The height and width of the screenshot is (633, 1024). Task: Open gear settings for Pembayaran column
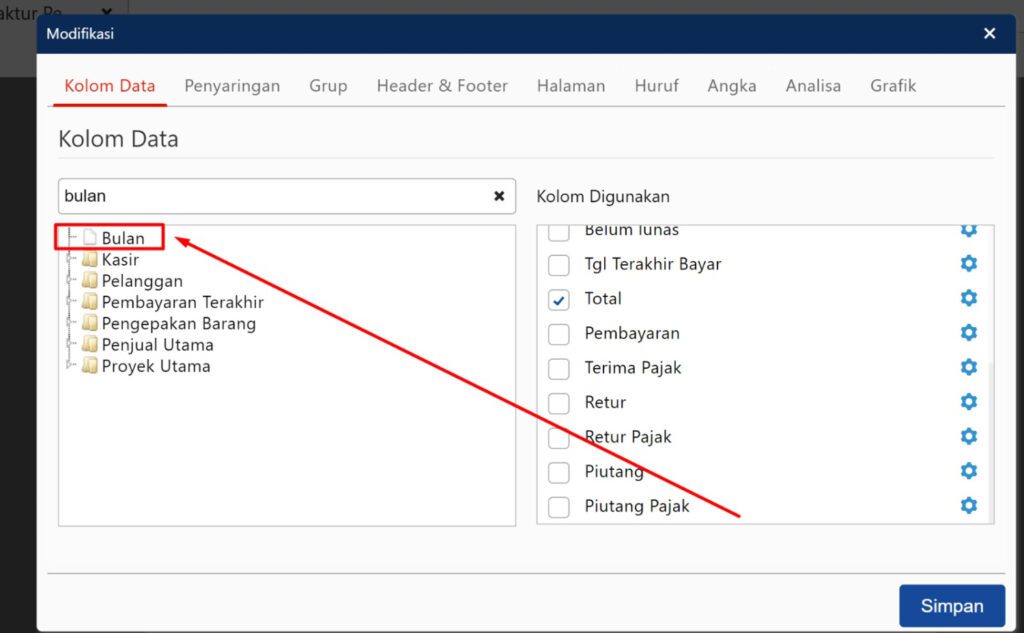(x=968, y=332)
